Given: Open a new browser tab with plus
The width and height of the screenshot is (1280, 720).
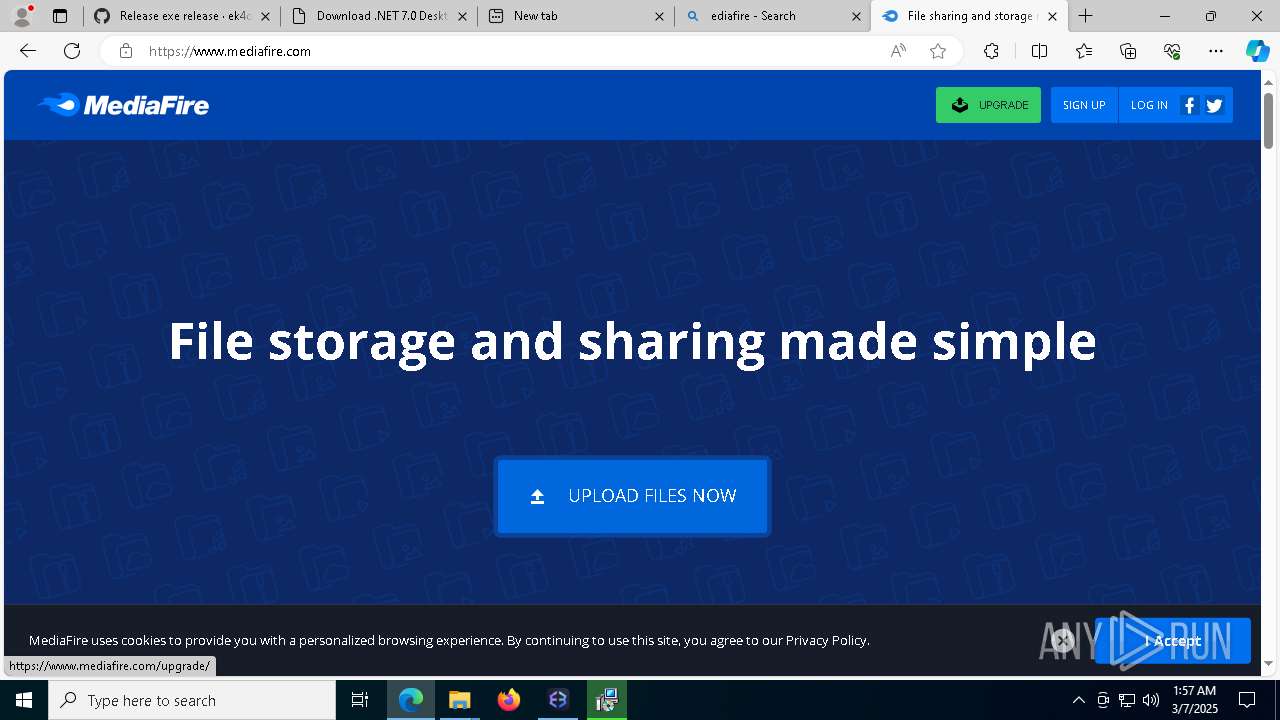Looking at the screenshot, I should click(x=1085, y=16).
